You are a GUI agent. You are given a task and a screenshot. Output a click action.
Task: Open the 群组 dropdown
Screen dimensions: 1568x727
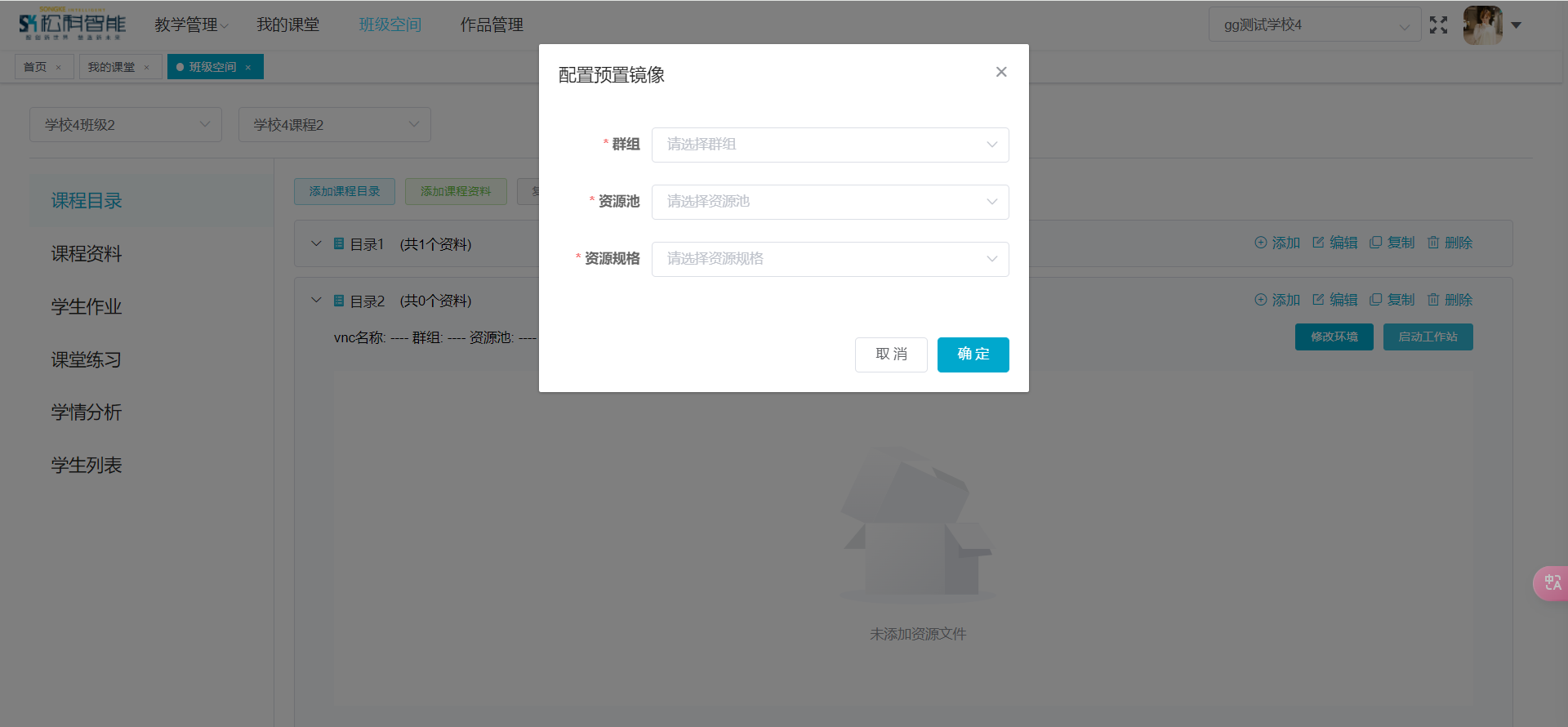click(x=830, y=145)
